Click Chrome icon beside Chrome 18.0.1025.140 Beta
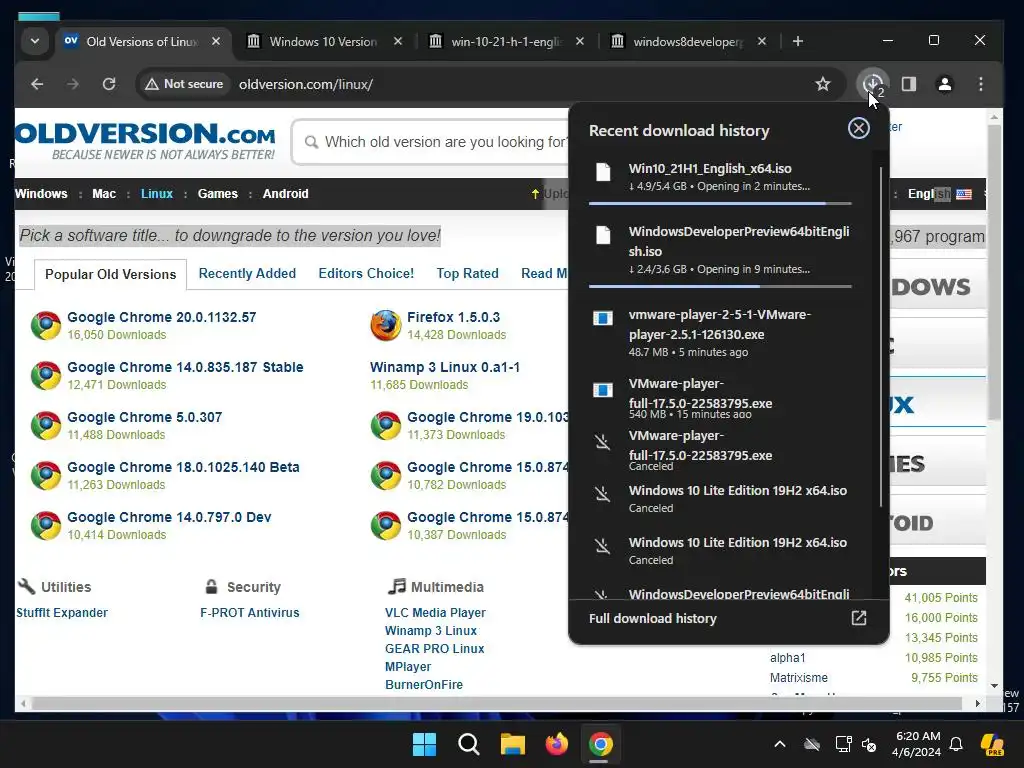 click(x=46, y=475)
